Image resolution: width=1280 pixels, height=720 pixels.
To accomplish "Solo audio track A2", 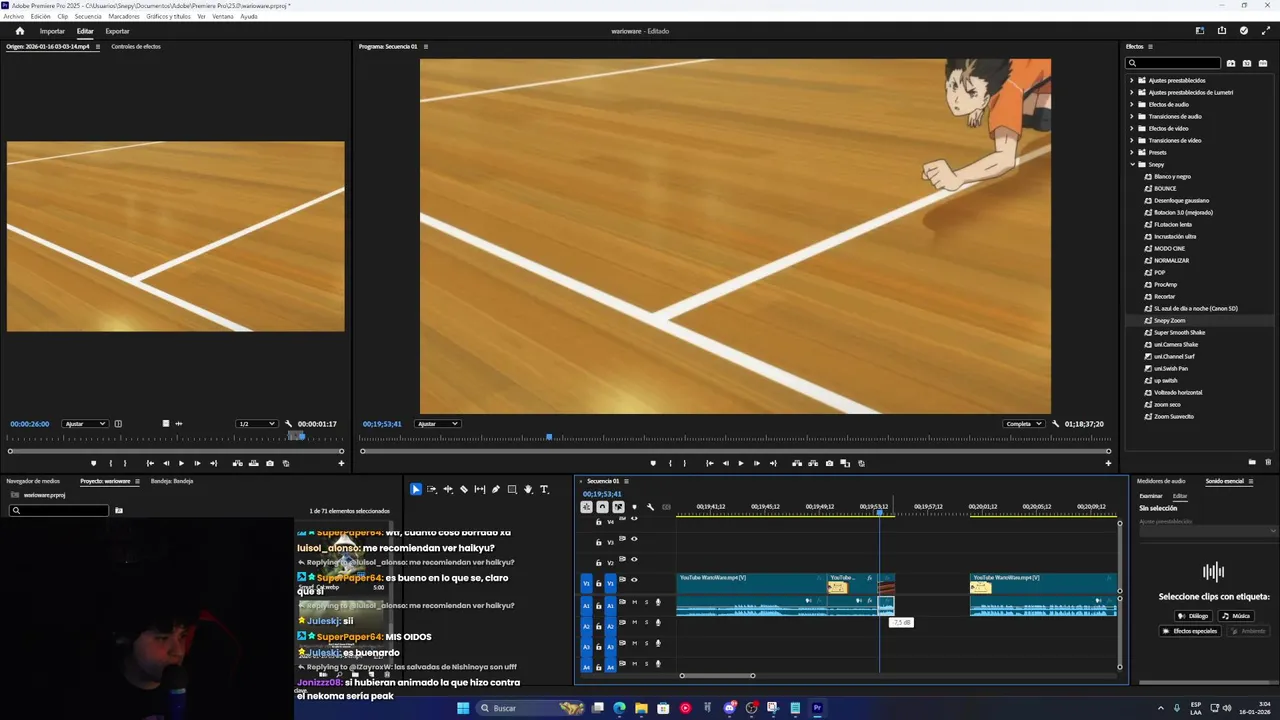I will 646,623.
